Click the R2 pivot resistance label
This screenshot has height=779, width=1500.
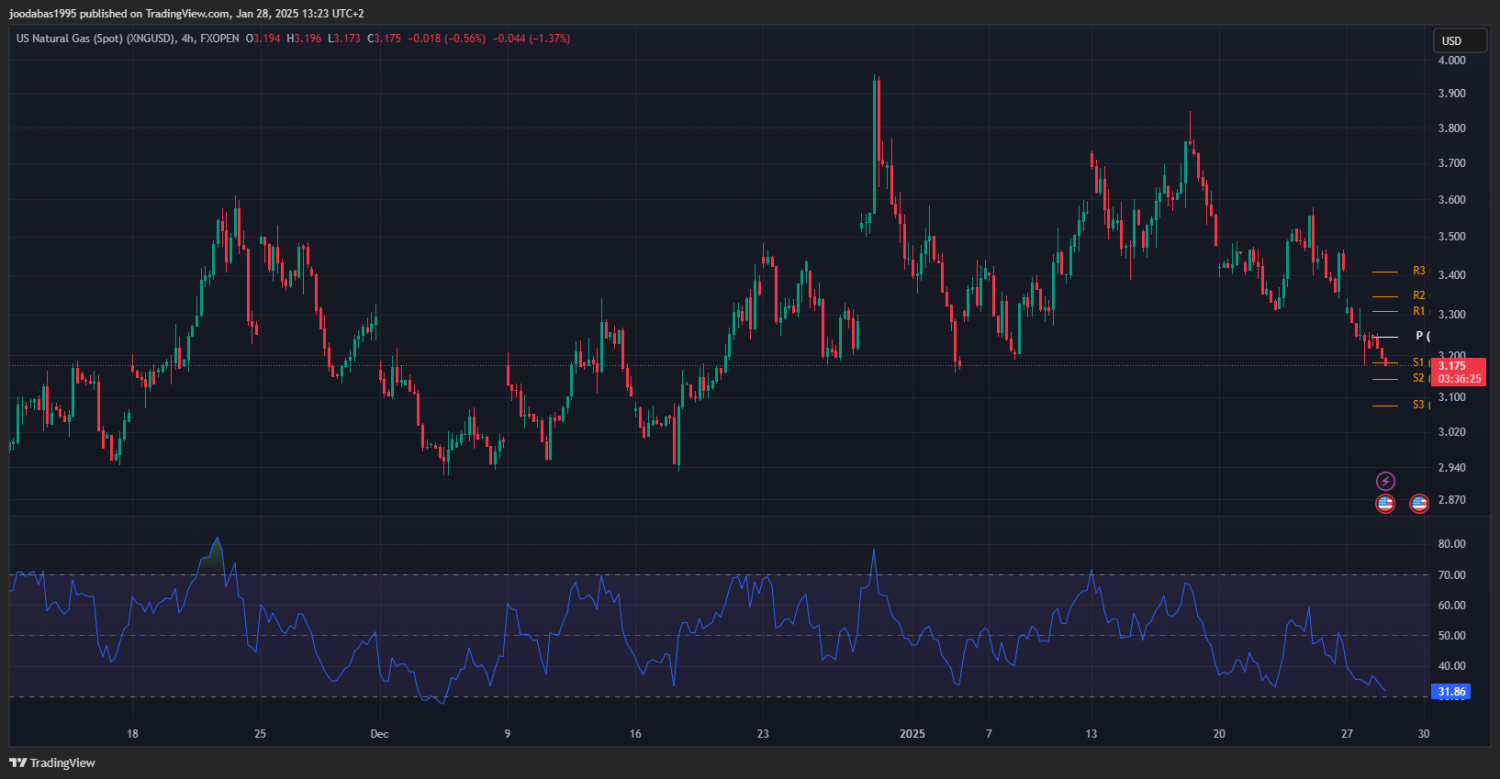coord(1419,296)
